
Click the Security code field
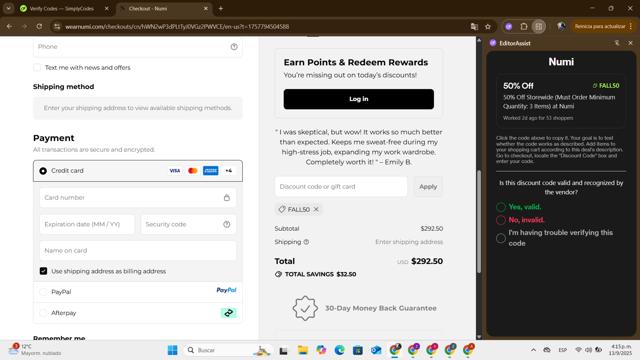188,224
